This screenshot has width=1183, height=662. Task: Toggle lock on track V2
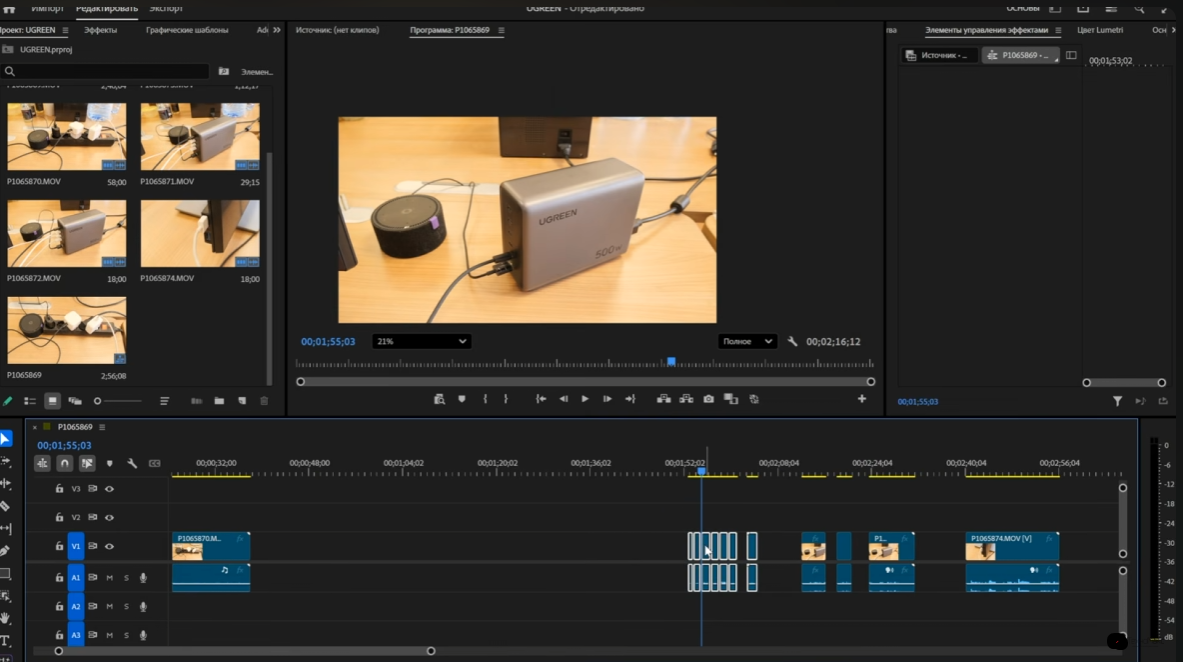[59, 517]
